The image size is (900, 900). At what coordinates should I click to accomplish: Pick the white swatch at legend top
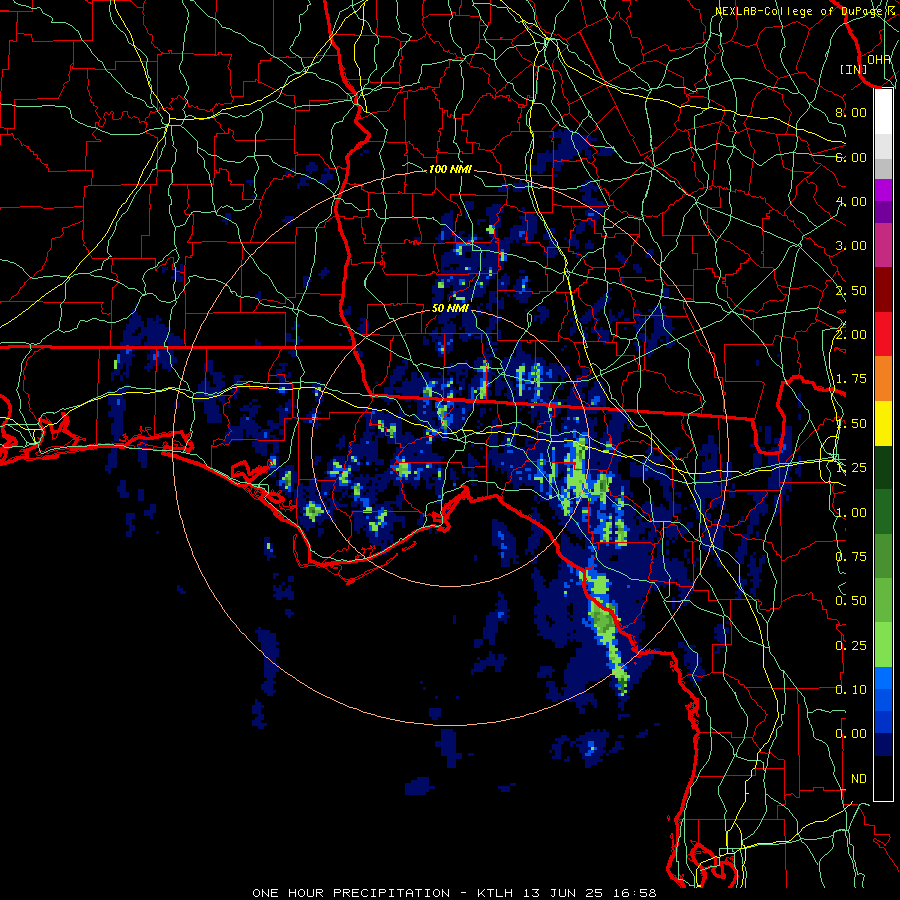click(883, 112)
